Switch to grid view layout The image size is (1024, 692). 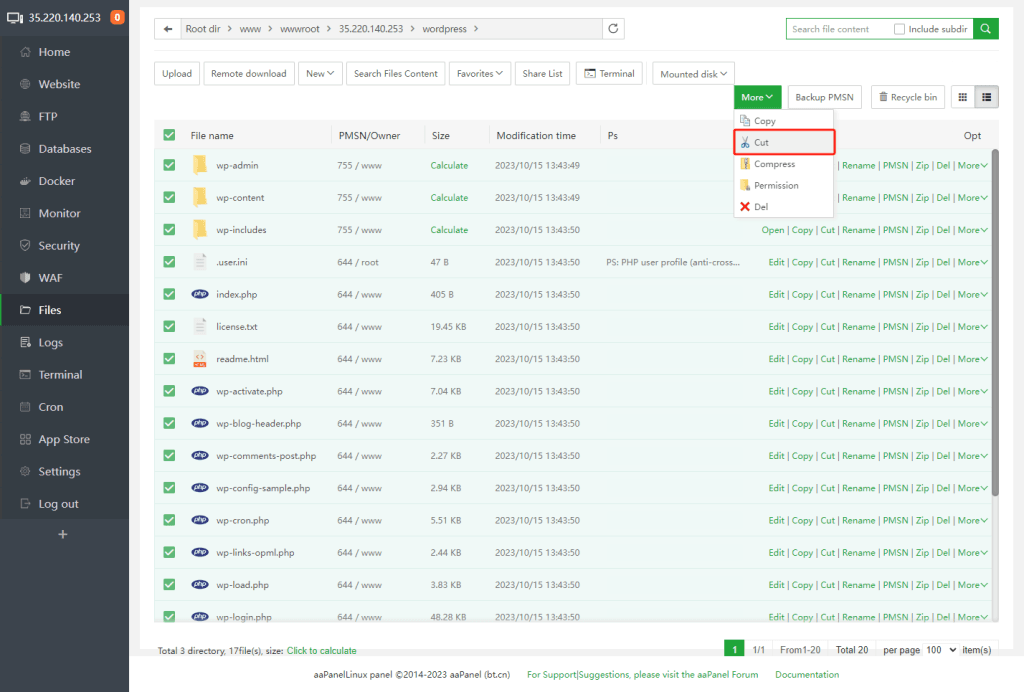click(963, 97)
